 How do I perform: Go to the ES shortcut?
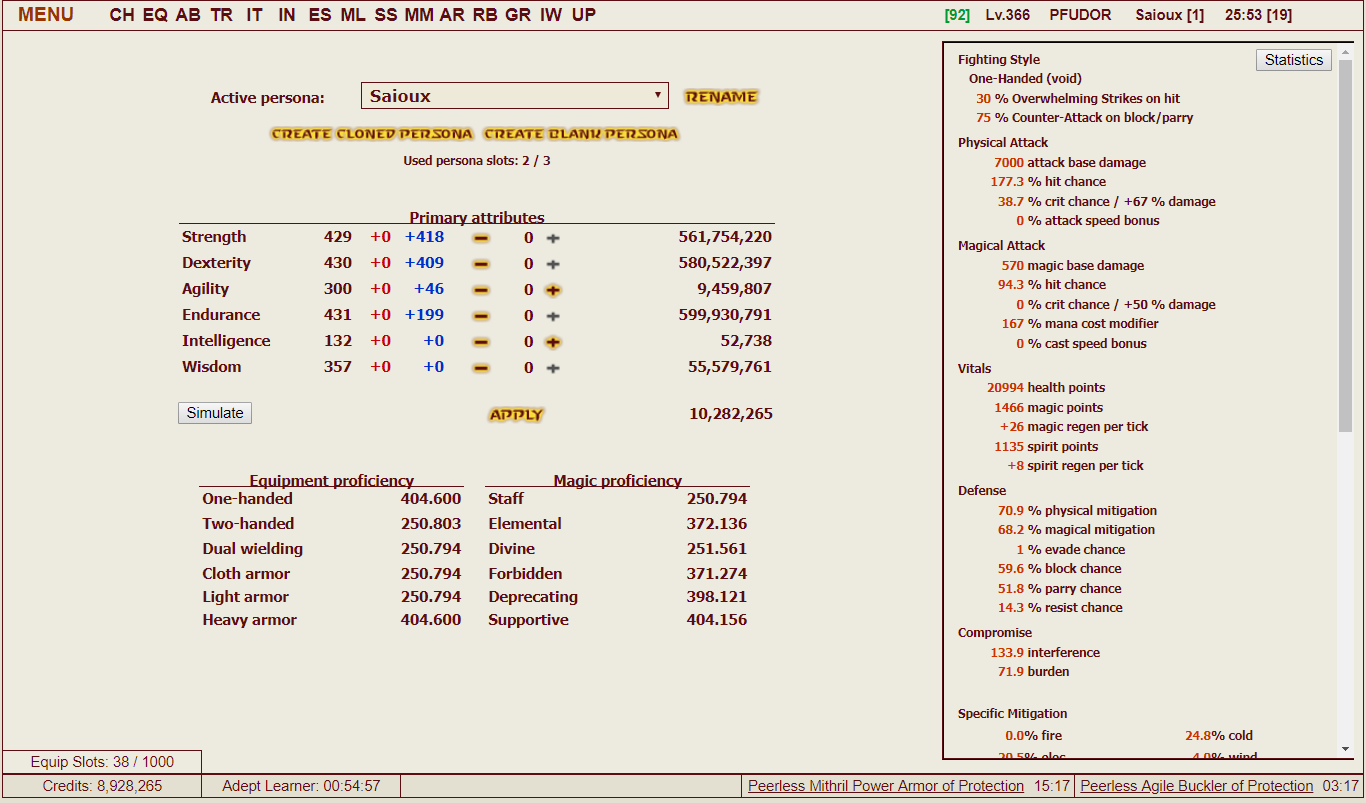(320, 15)
